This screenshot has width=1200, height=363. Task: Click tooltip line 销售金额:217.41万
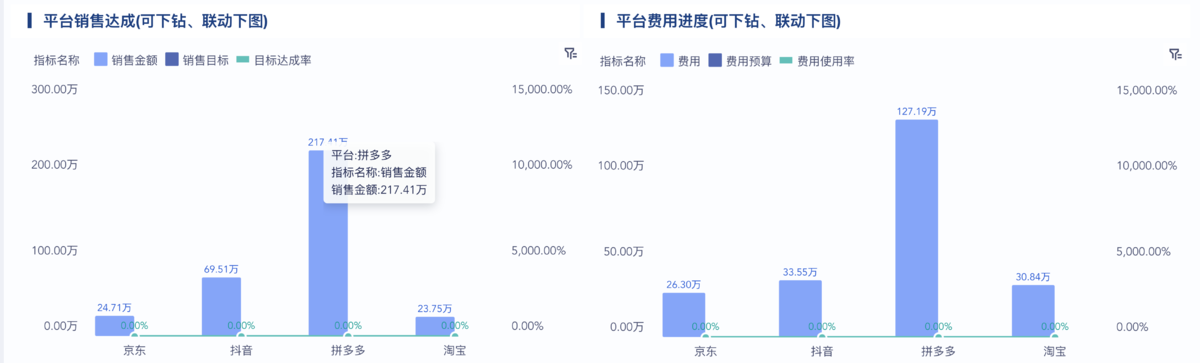[379, 189]
